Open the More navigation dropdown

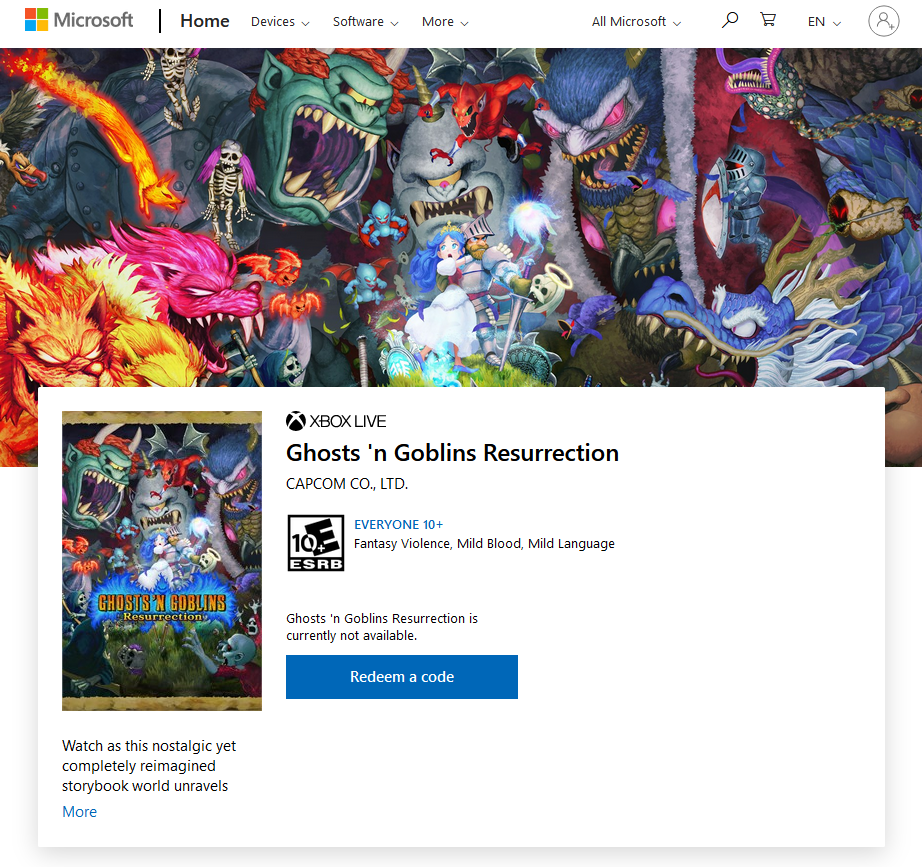(x=445, y=22)
